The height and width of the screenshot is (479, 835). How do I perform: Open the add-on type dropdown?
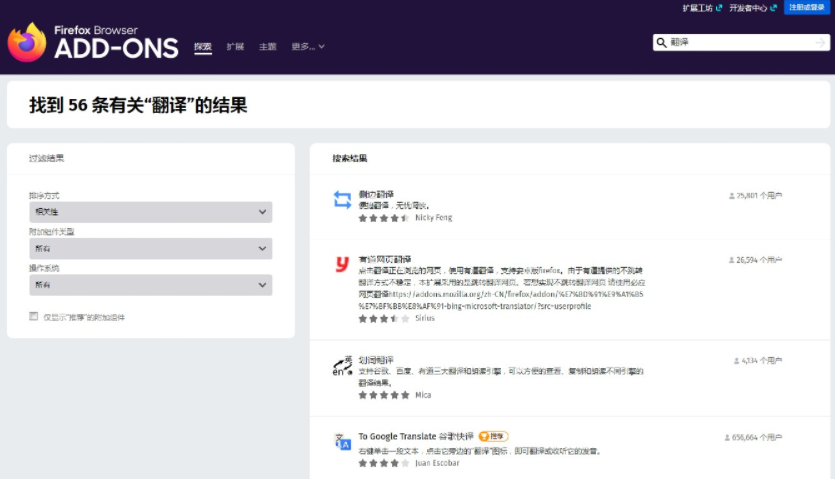(151, 248)
